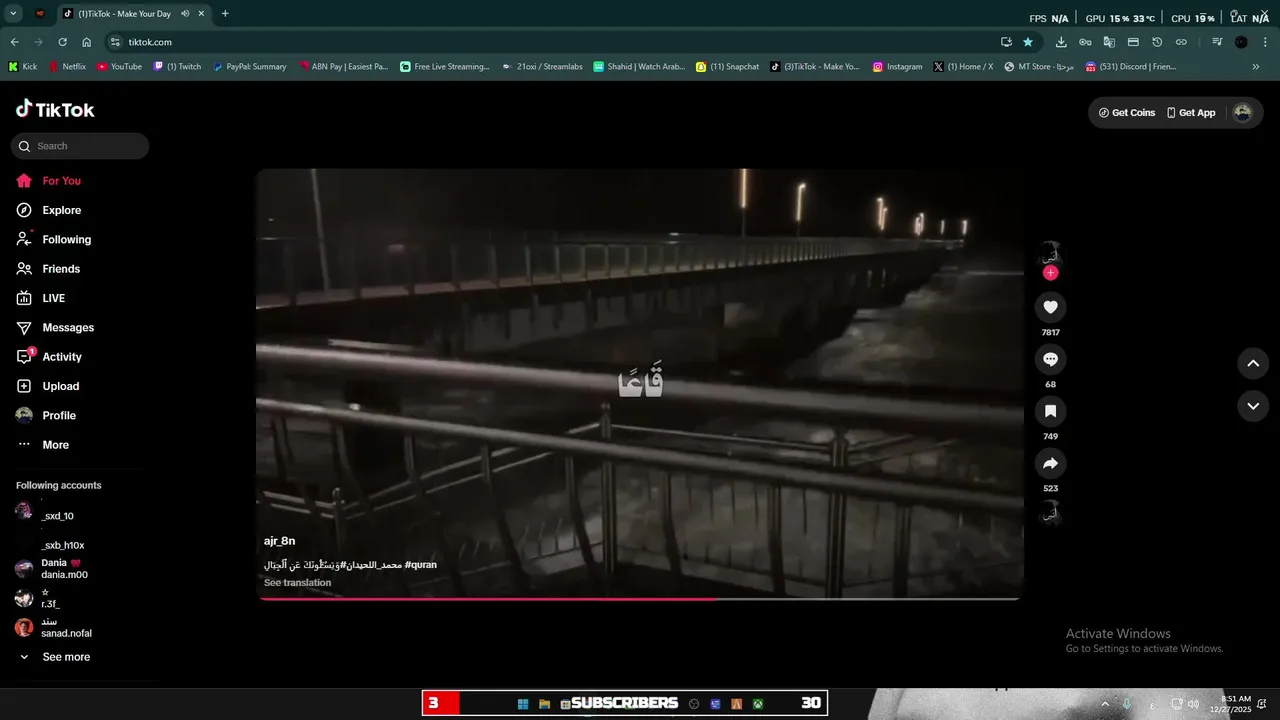
Task: Open the comments bubble icon
Action: [x=1050, y=359]
